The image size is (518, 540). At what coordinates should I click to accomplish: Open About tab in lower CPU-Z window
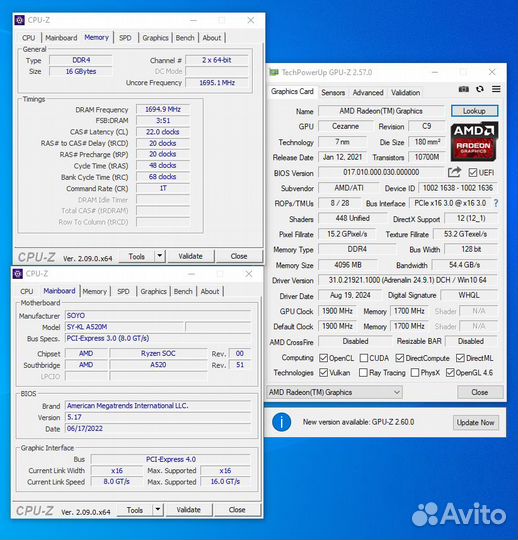point(210,291)
